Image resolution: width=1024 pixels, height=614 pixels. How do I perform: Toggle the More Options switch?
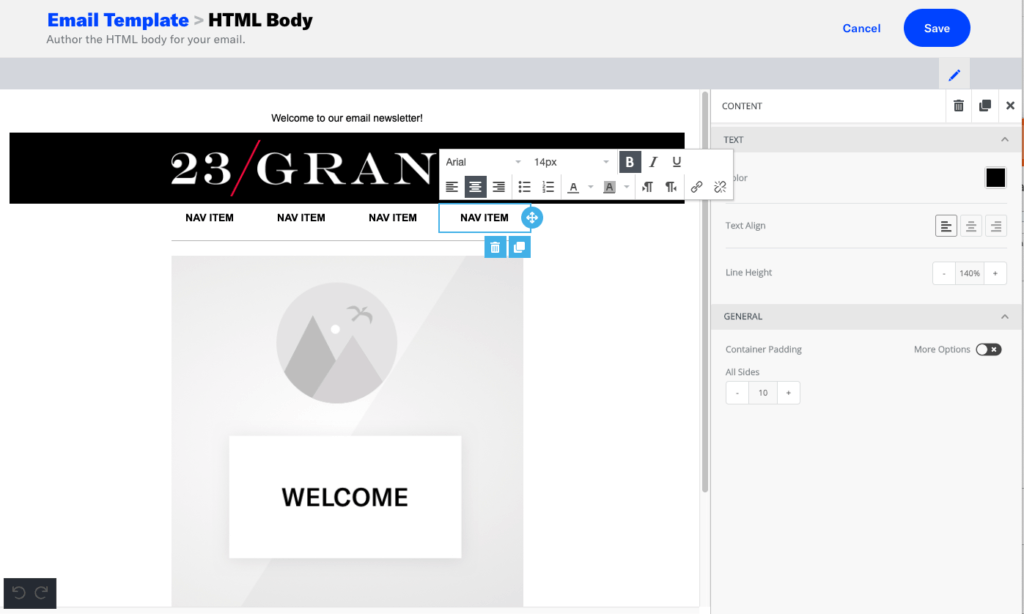988,349
